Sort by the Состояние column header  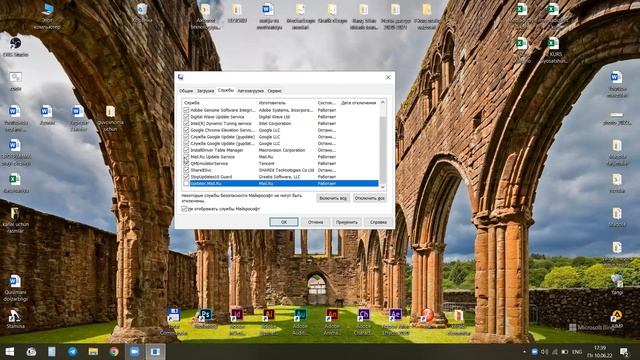pyautogui.click(x=328, y=103)
